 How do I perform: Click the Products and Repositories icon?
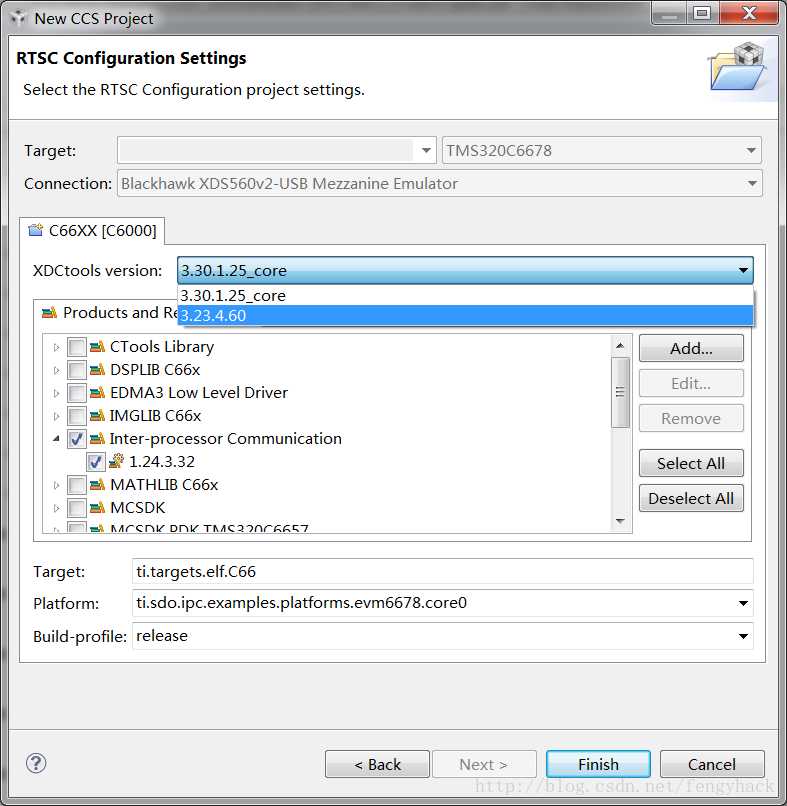(49, 313)
